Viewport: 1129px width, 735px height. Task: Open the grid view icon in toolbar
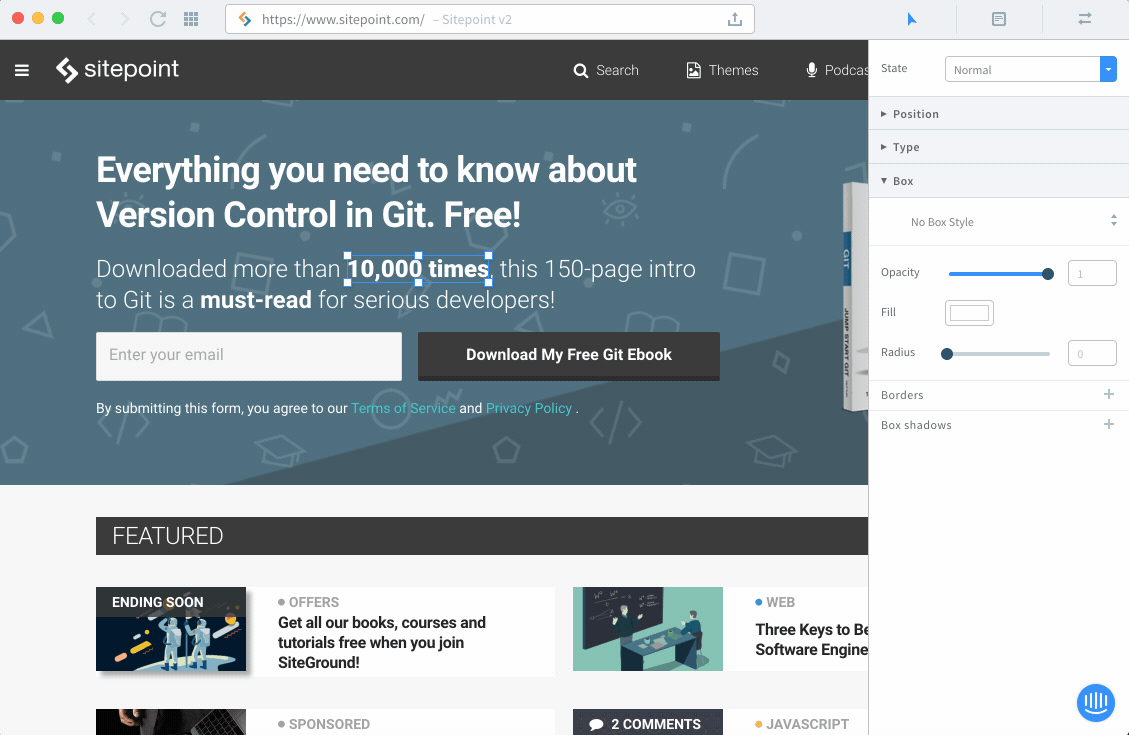point(191,19)
